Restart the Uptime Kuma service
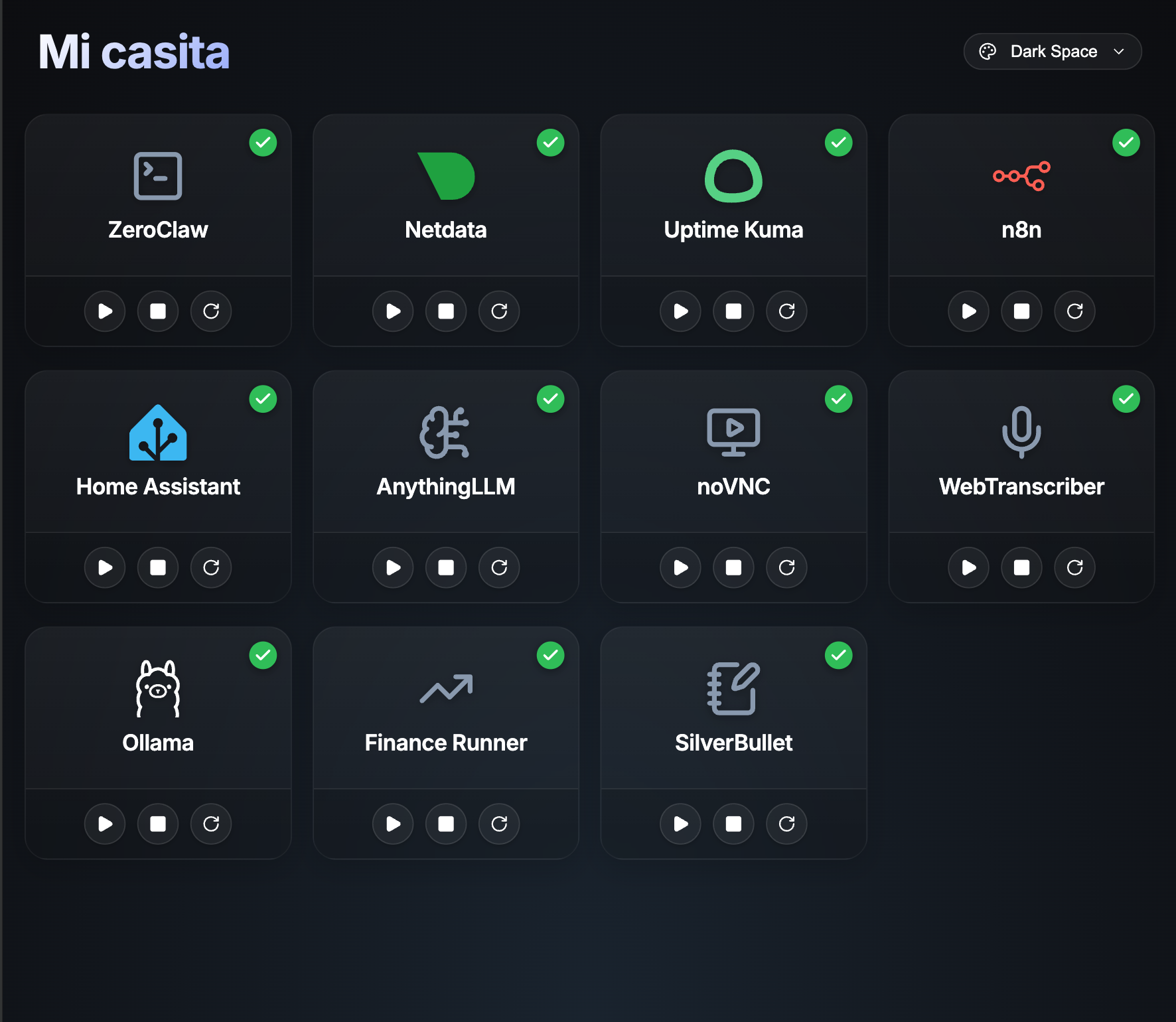 [786, 311]
